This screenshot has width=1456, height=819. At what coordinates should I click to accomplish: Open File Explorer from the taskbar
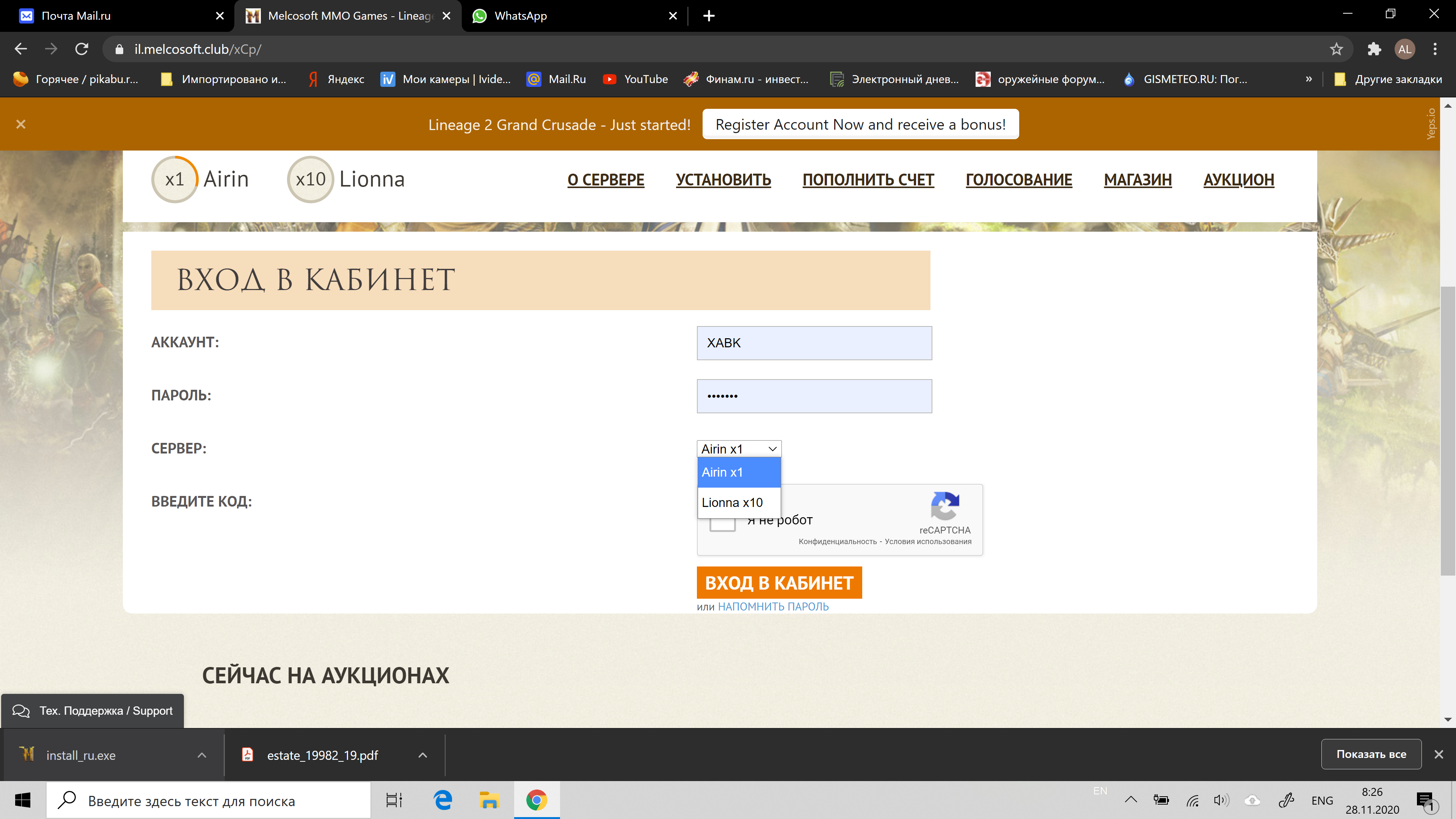(489, 800)
